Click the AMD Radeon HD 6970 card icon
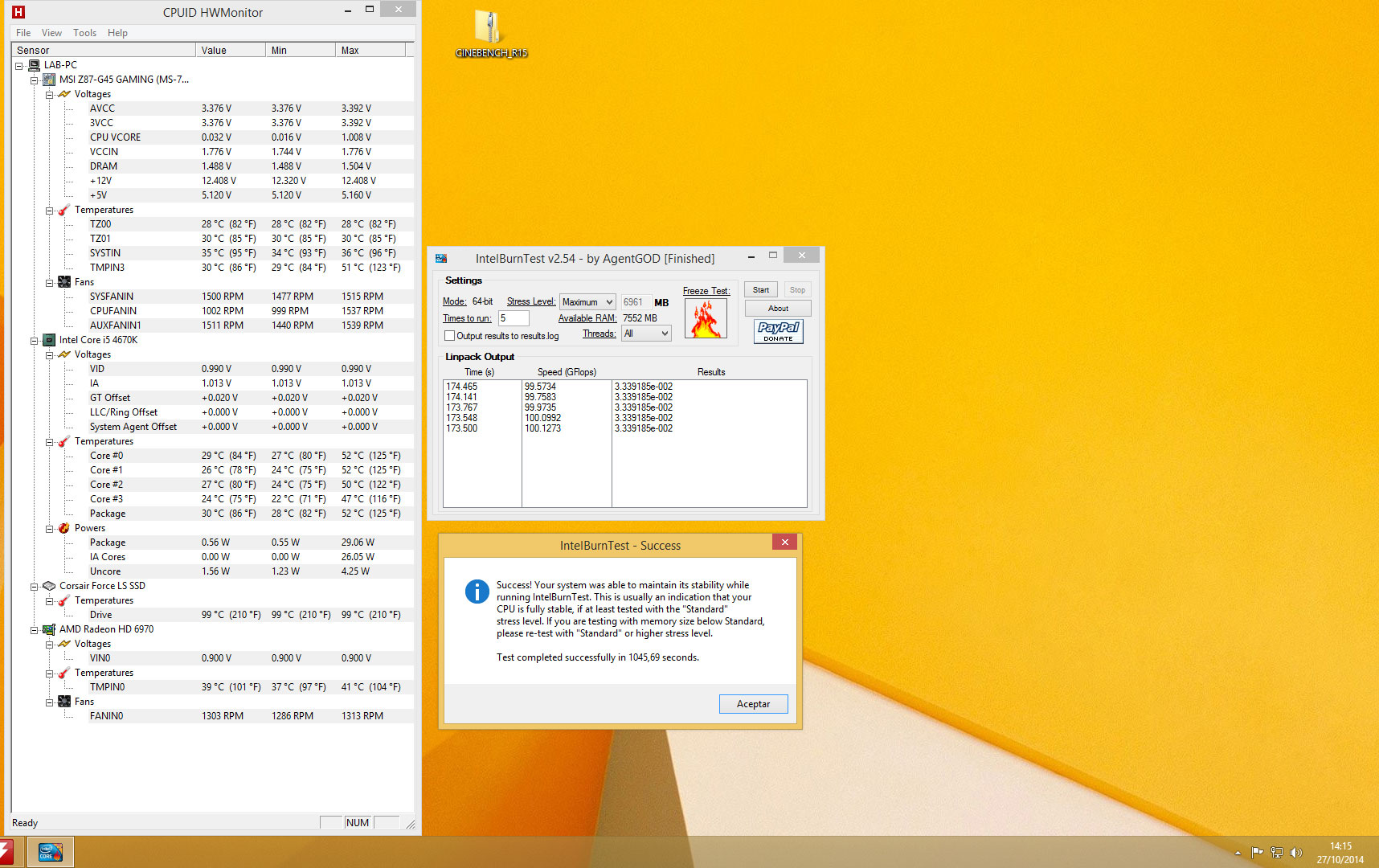 point(49,629)
